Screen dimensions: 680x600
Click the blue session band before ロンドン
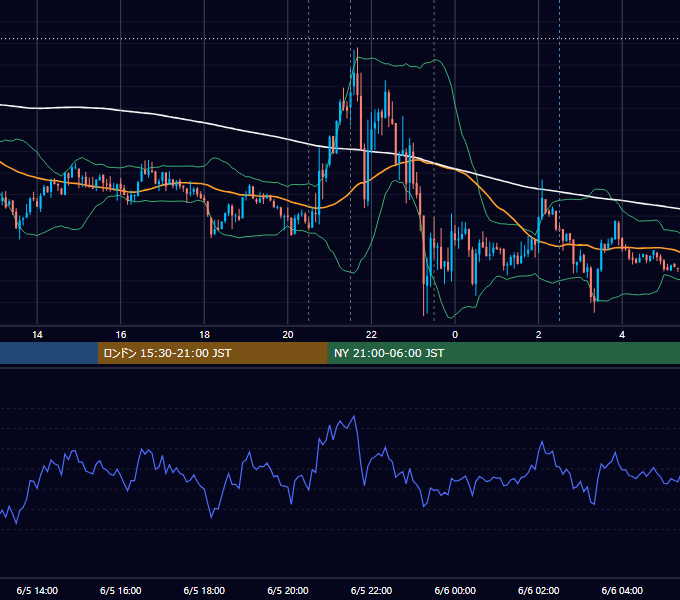[x=49, y=353]
